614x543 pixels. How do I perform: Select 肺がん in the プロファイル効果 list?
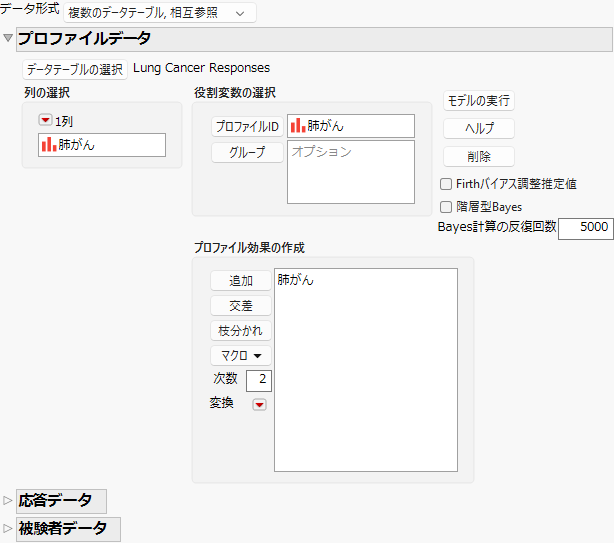(296, 280)
